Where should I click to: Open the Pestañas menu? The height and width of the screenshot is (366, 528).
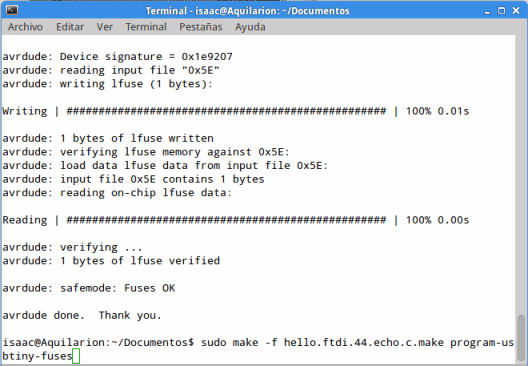201,27
